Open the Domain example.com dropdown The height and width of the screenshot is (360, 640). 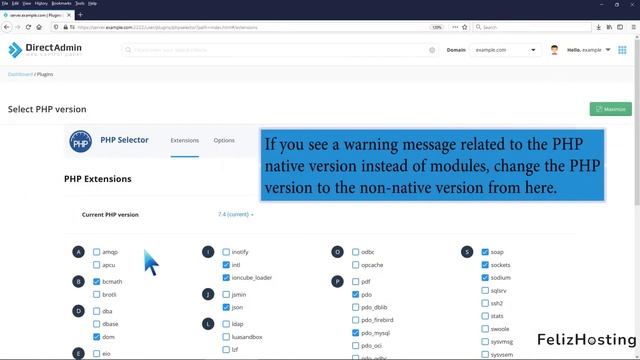(x=505, y=50)
